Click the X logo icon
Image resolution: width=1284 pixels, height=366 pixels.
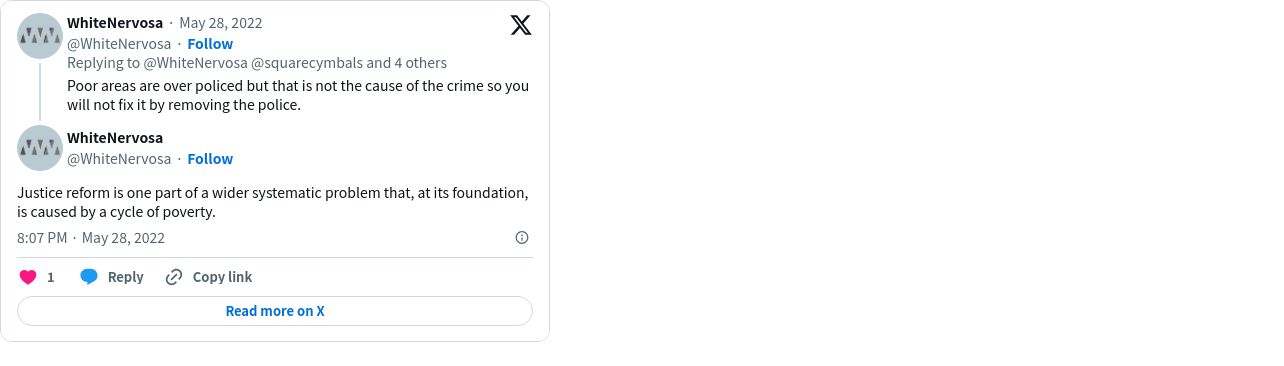pyautogui.click(x=521, y=25)
